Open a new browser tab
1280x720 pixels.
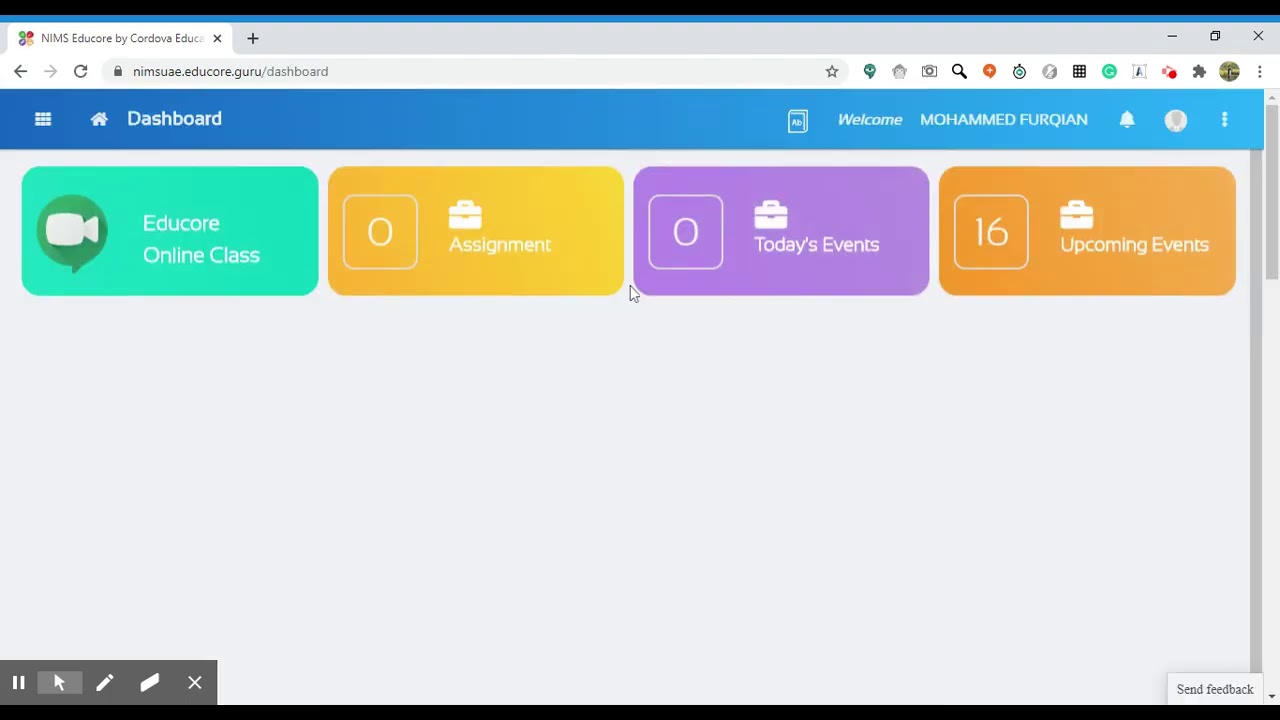[253, 38]
